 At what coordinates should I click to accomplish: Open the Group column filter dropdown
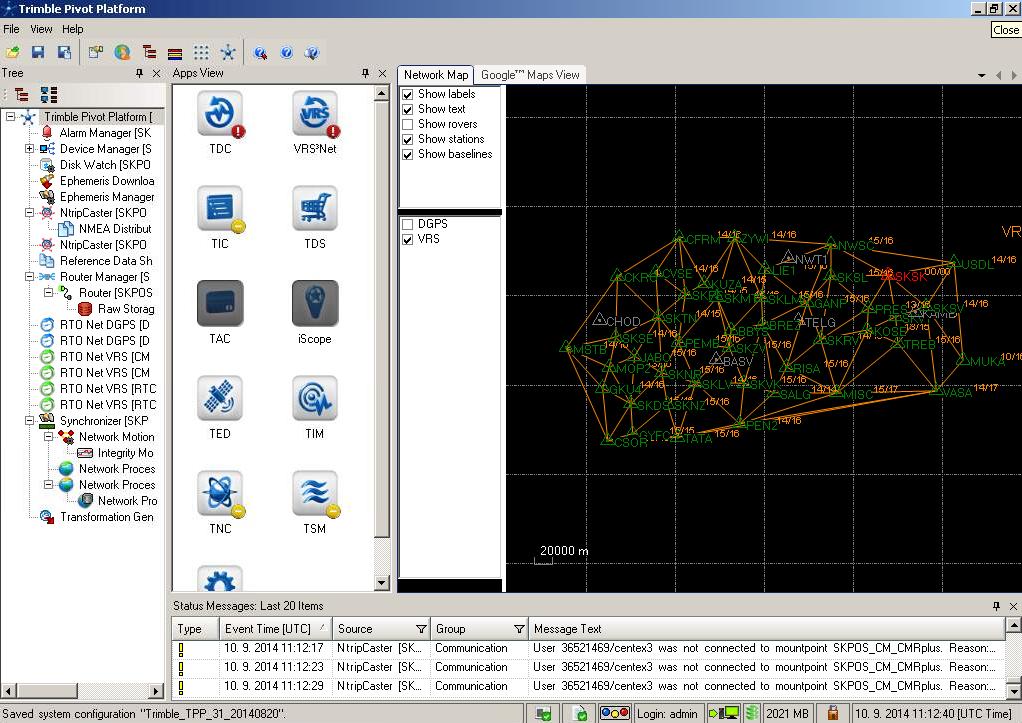tap(519, 629)
